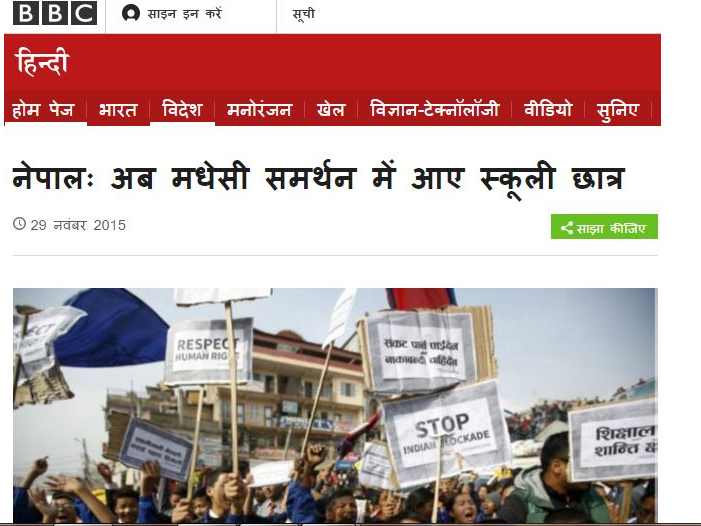This screenshot has height=526, width=701.
Task: Click the Stop Indian Blockade placard in the photo
Action: click(x=446, y=434)
